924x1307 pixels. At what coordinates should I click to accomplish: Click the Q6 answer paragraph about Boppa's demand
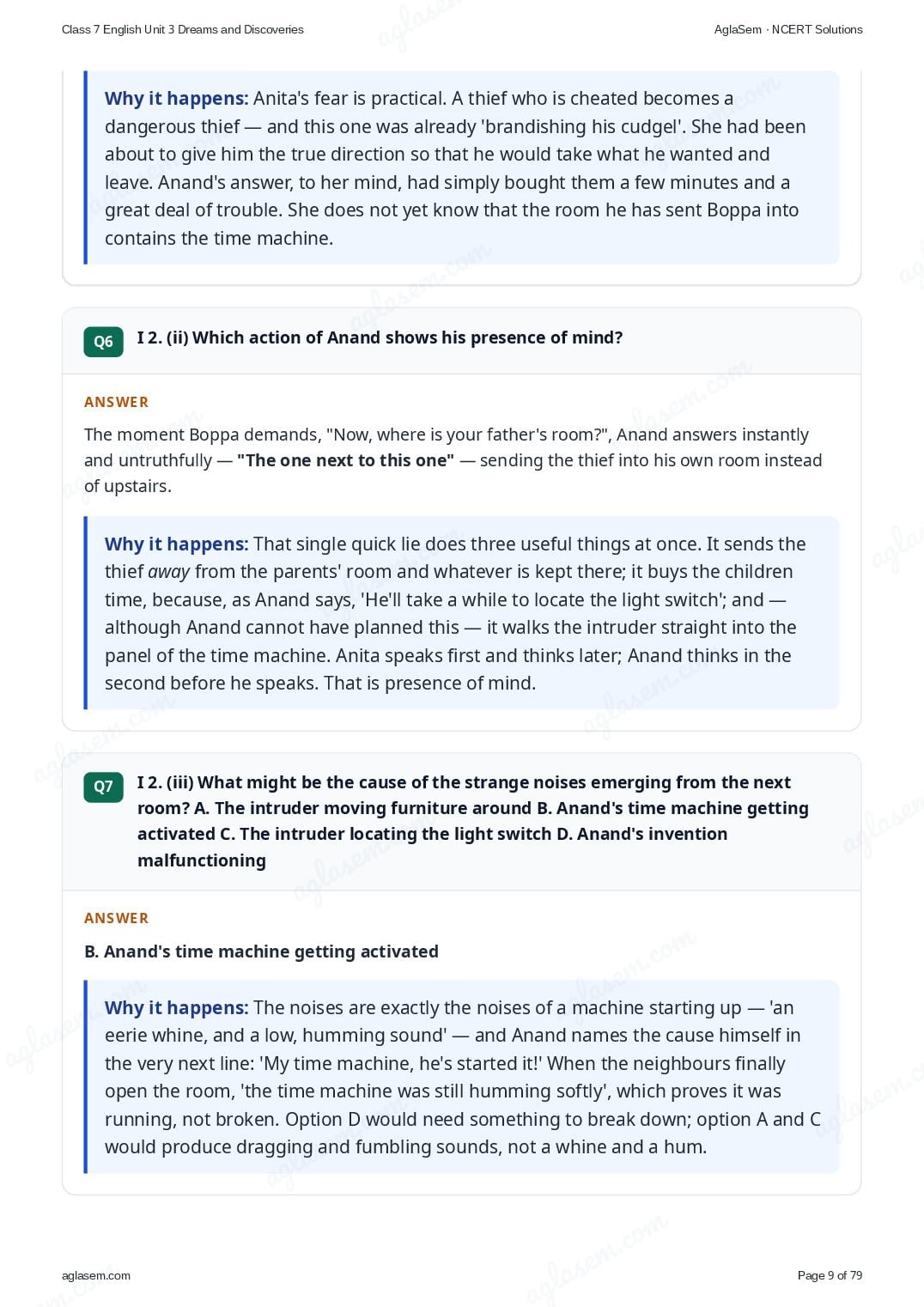(x=453, y=460)
